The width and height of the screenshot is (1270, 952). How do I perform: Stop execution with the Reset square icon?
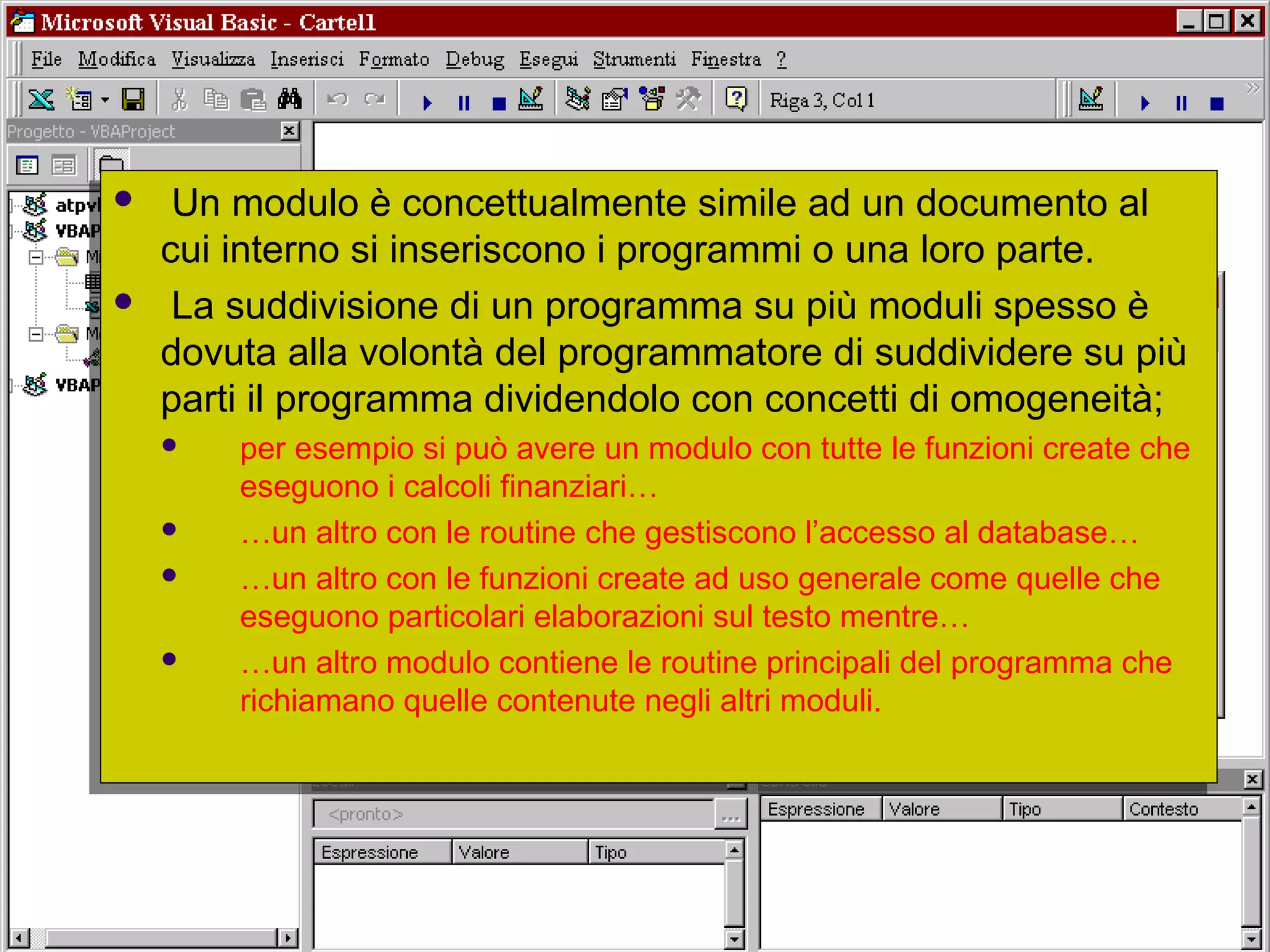[x=499, y=103]
